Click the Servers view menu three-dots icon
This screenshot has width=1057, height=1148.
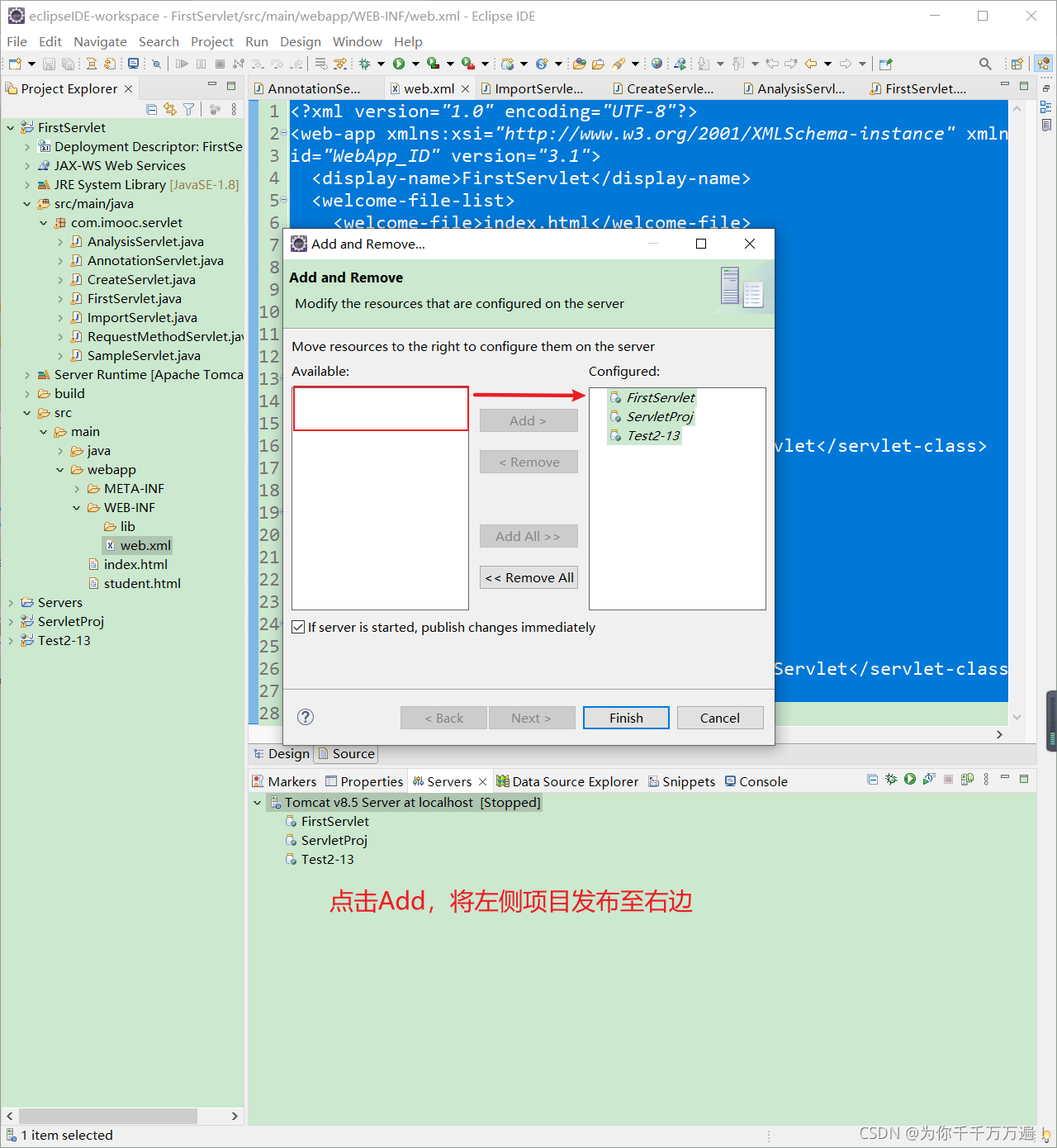(x=986, y=779)
